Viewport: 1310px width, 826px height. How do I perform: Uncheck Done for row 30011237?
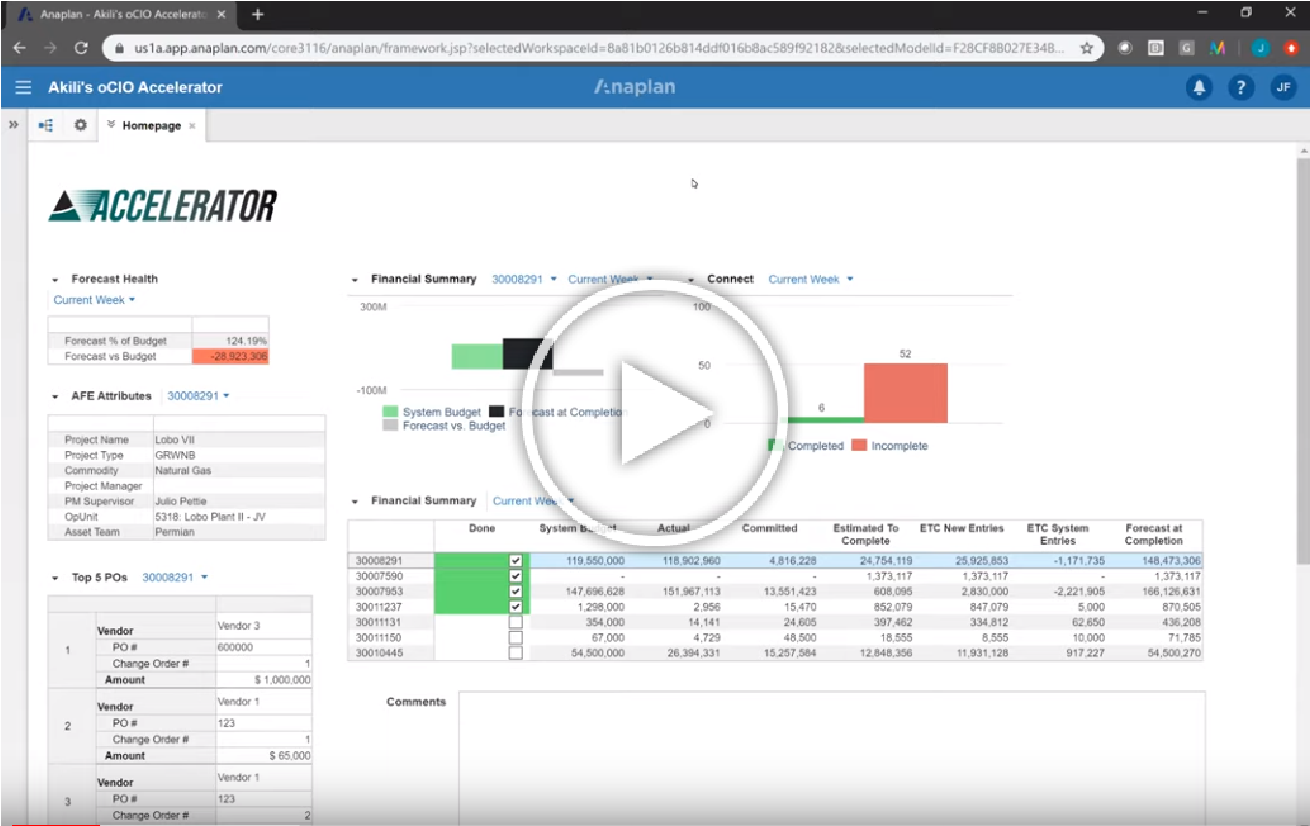[x=516, y=607]
